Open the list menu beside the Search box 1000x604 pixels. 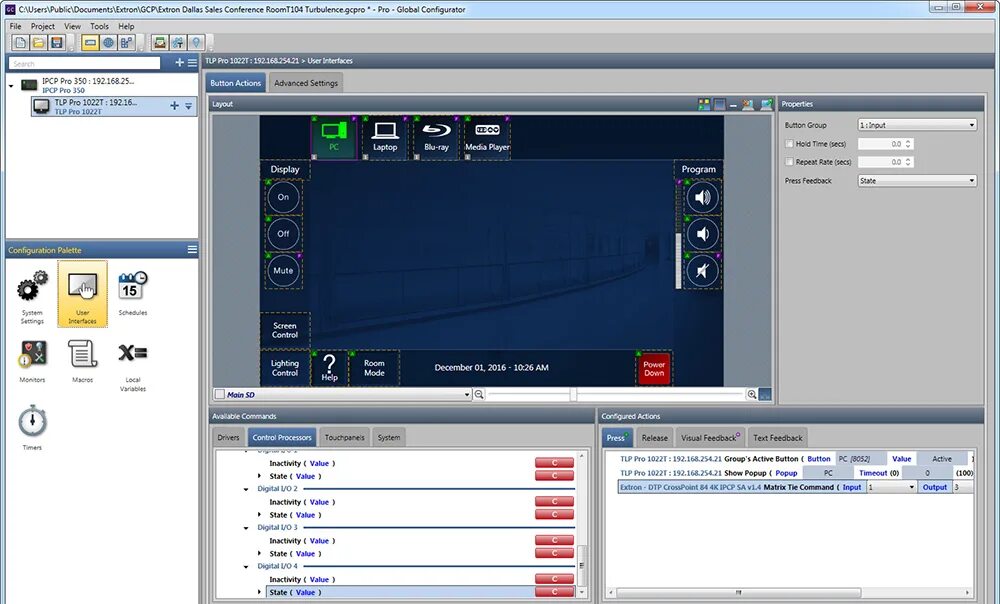(192, 63)
